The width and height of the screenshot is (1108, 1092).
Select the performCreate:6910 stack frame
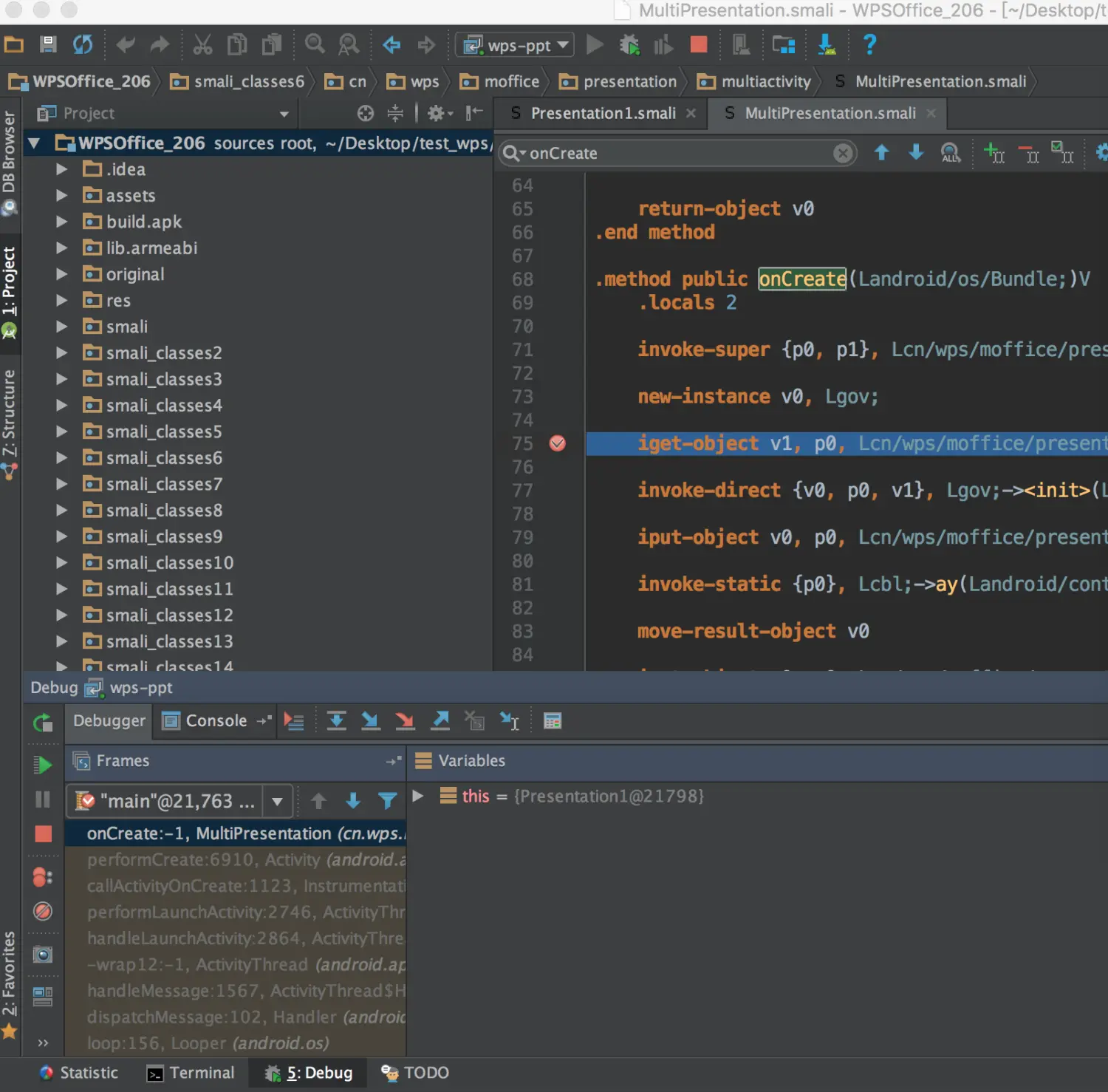pos(236,860)
